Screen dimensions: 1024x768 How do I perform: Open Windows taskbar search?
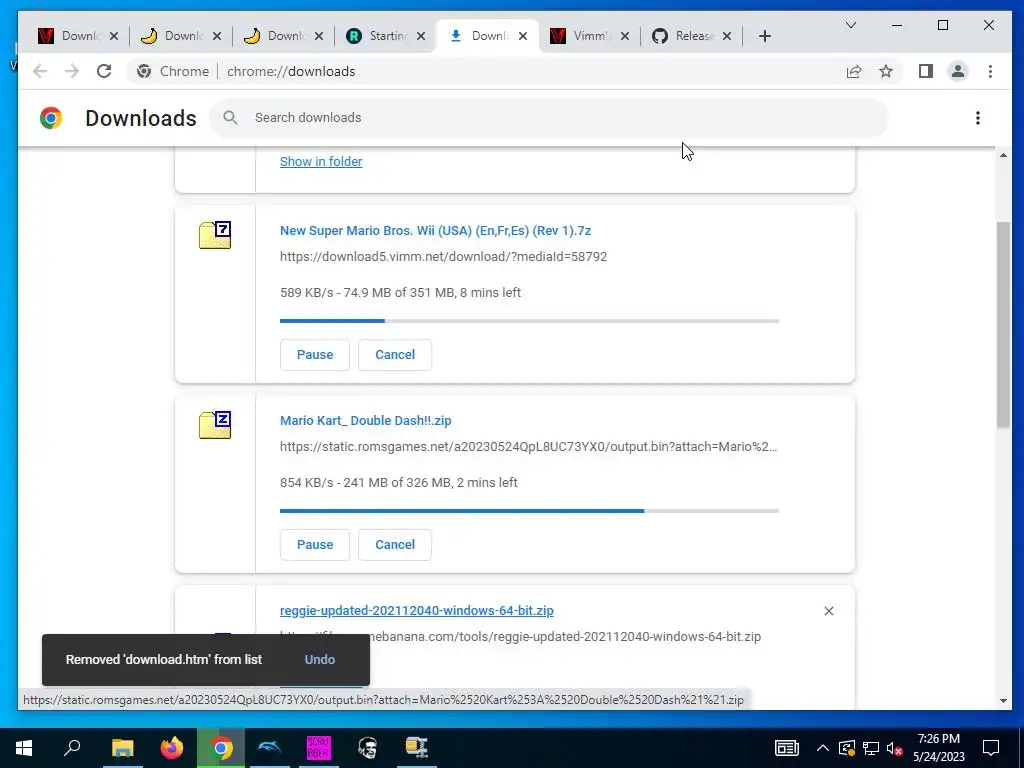72,748
